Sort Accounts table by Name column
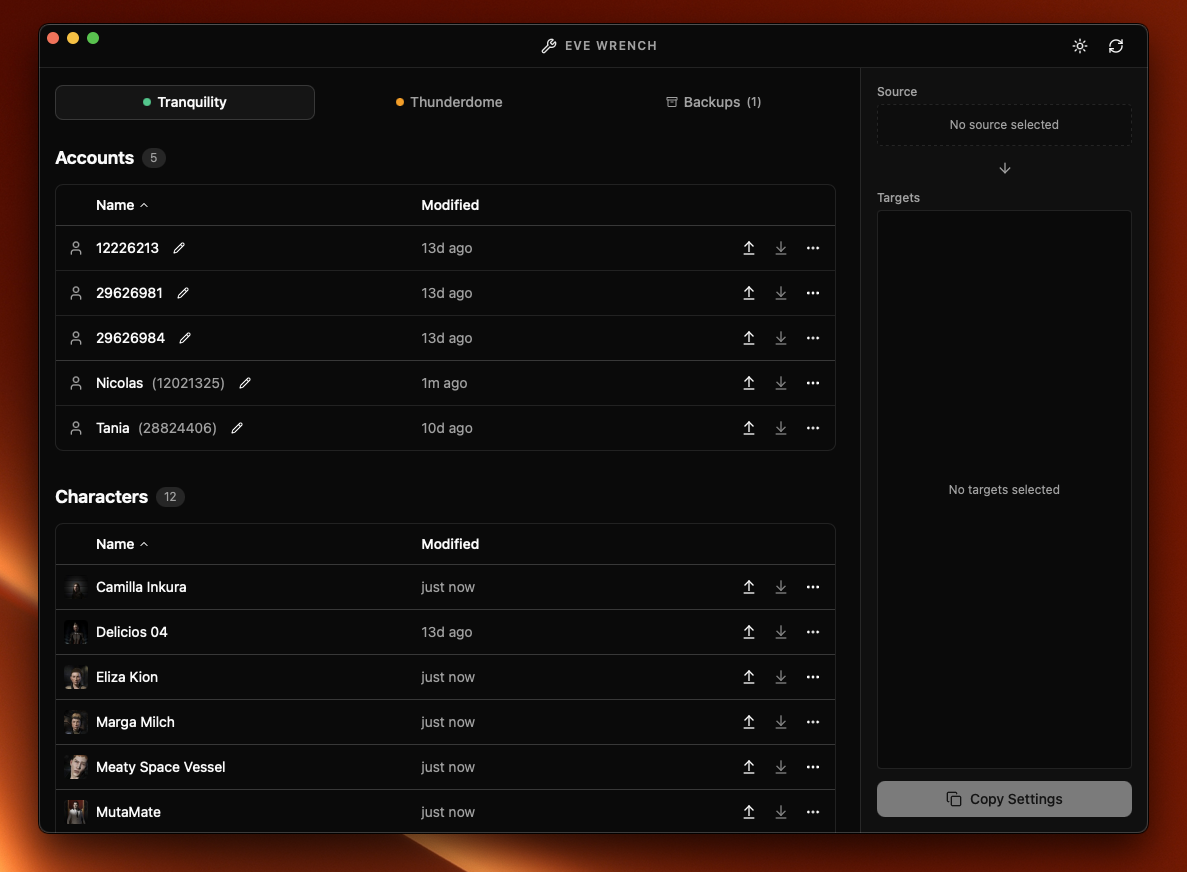This screenshot has width=1187, height=872. [x=122, y=205]
